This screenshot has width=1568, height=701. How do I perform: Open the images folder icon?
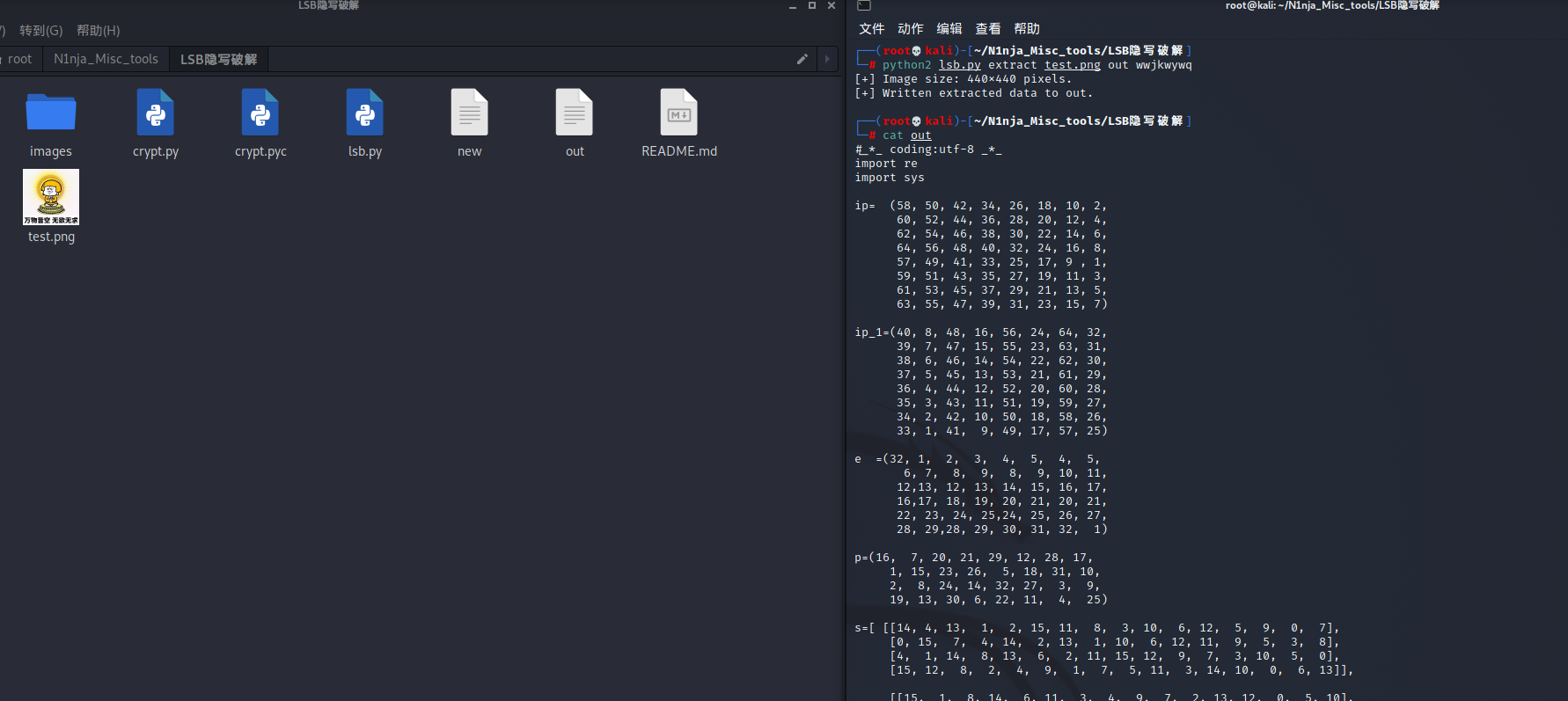[x=51, y=113]
